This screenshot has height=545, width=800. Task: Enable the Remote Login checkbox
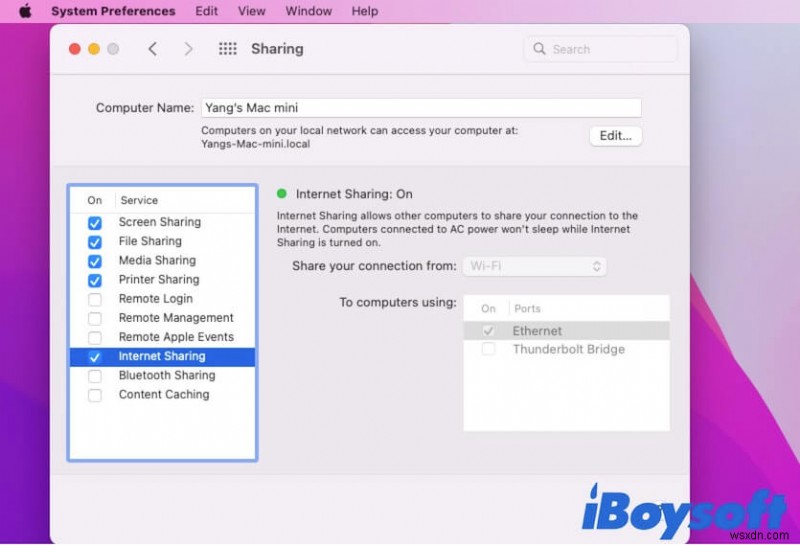coord(95,299)
